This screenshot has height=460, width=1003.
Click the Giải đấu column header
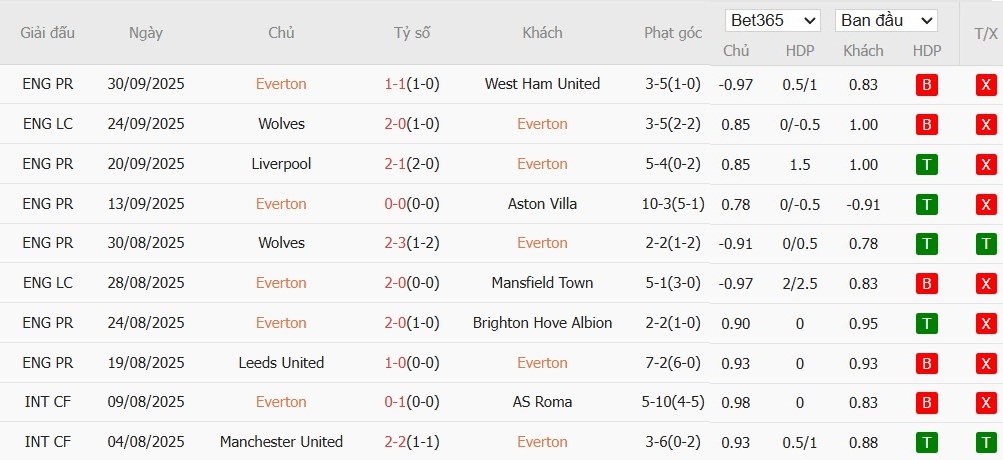(x=48, y=33)
